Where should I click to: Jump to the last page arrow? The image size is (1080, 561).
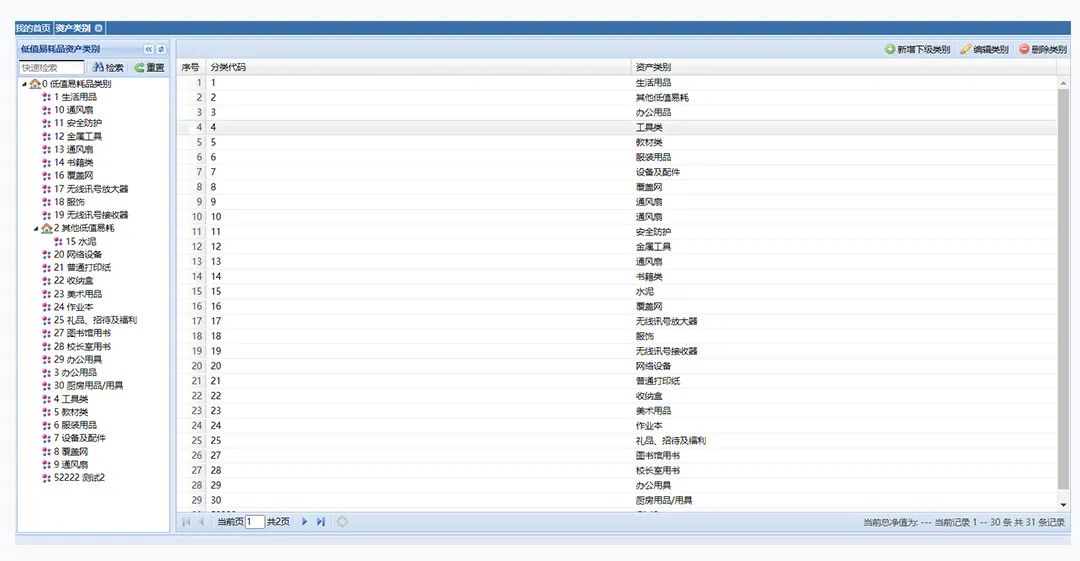pyautogui.click(x=320, y=522)
